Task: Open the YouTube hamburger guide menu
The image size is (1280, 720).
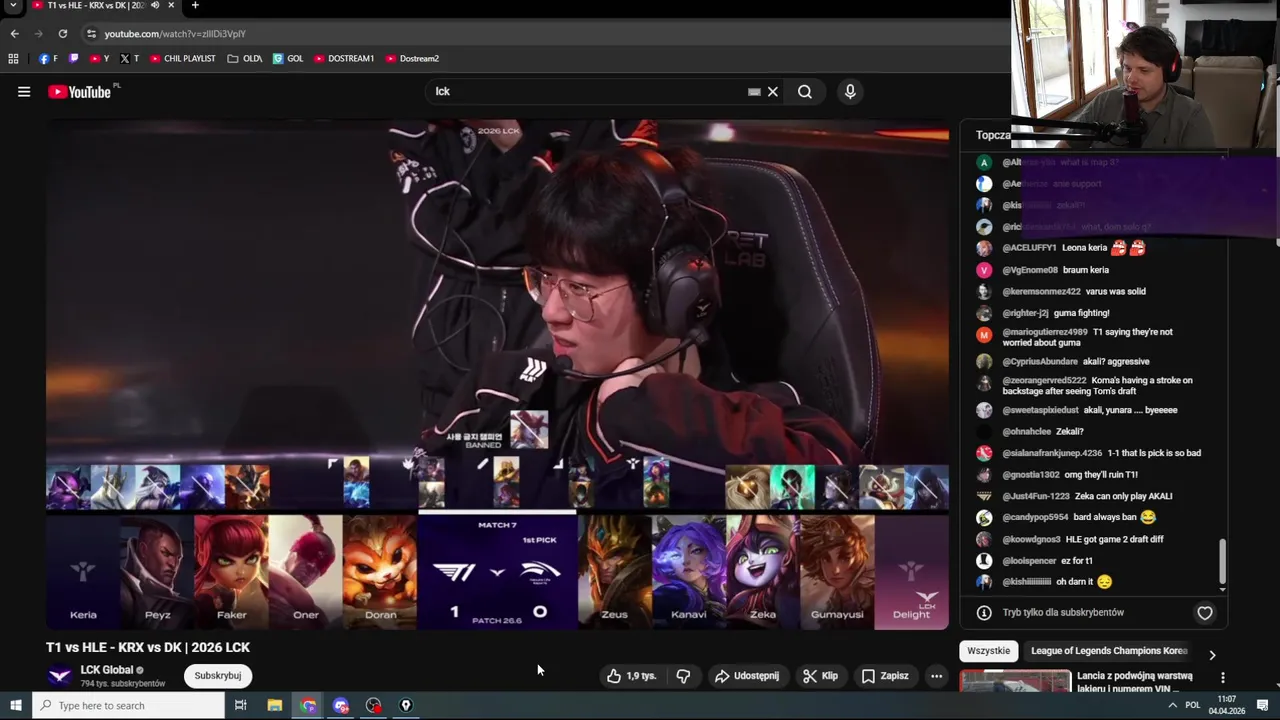Action: tap(24, 92)
